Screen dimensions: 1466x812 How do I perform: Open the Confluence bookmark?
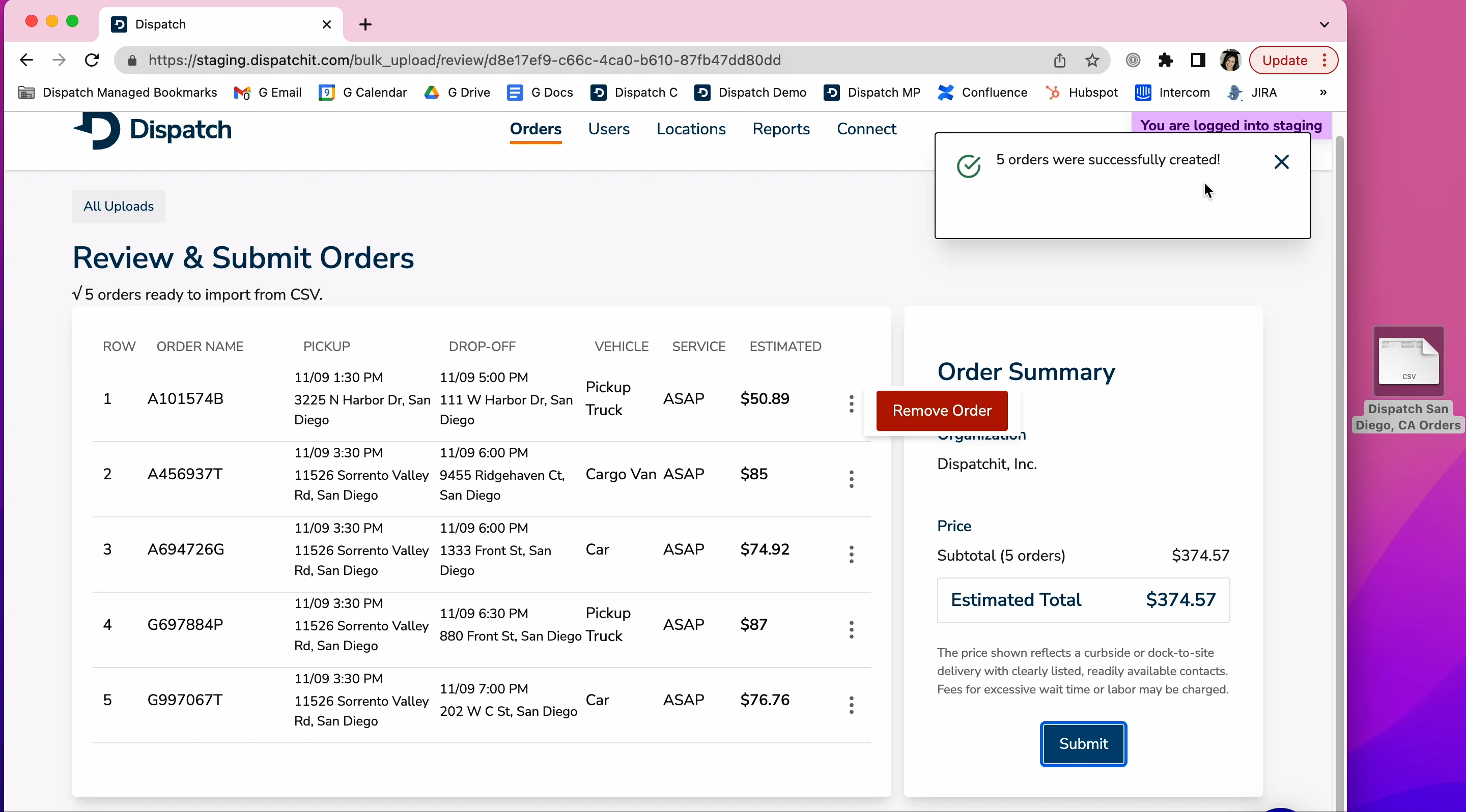click(x=982, y=92)
